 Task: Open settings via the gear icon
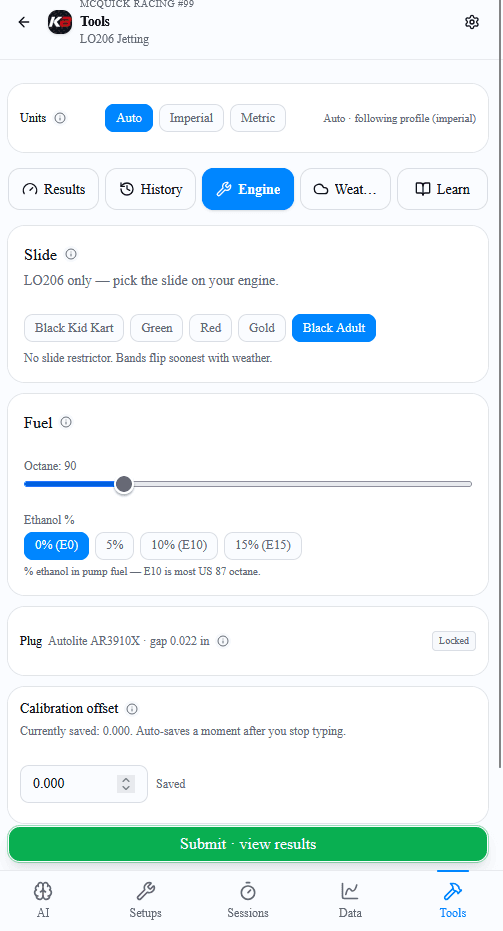coord(472,22)
